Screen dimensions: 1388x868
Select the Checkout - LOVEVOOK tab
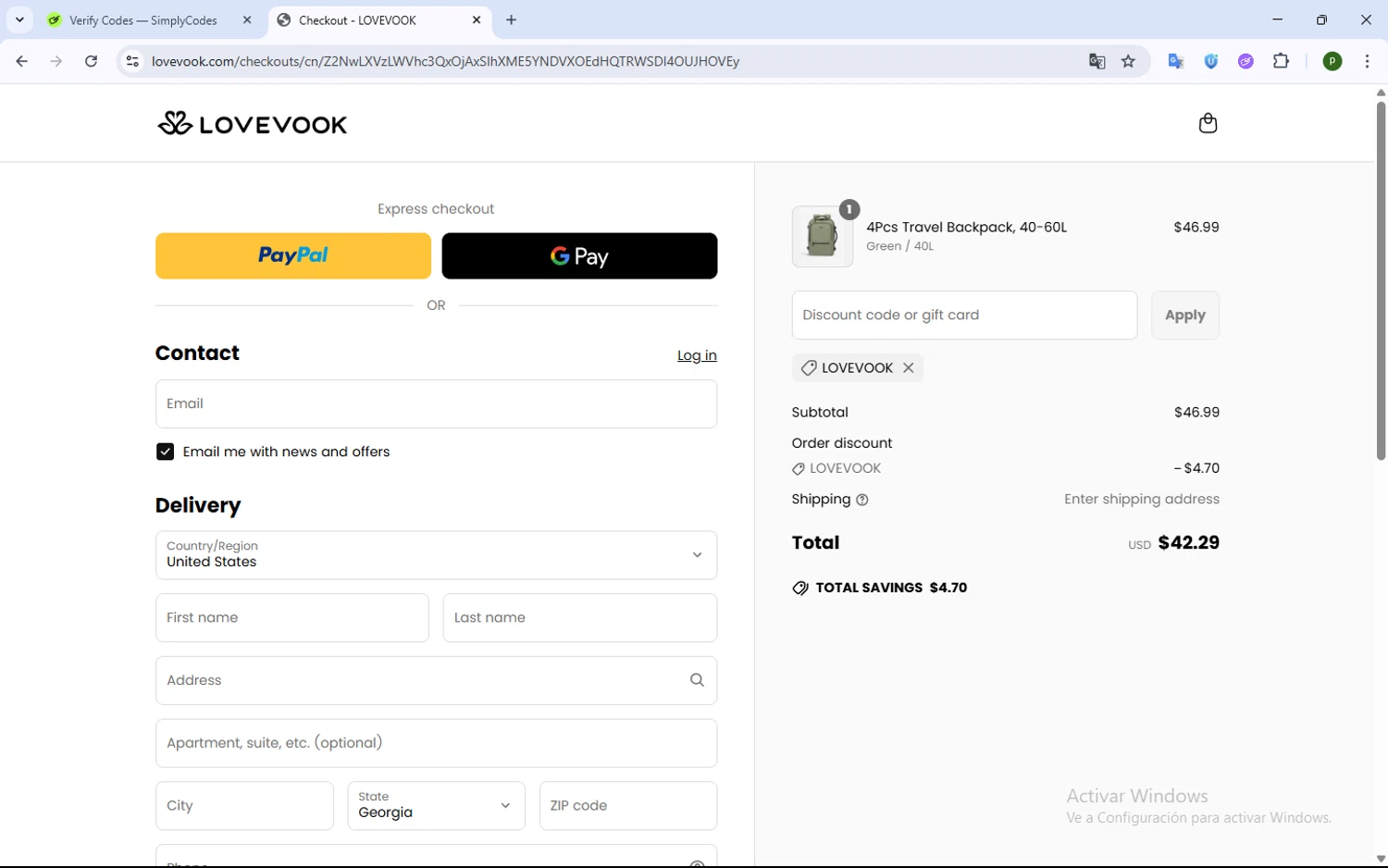click(357, 19)
